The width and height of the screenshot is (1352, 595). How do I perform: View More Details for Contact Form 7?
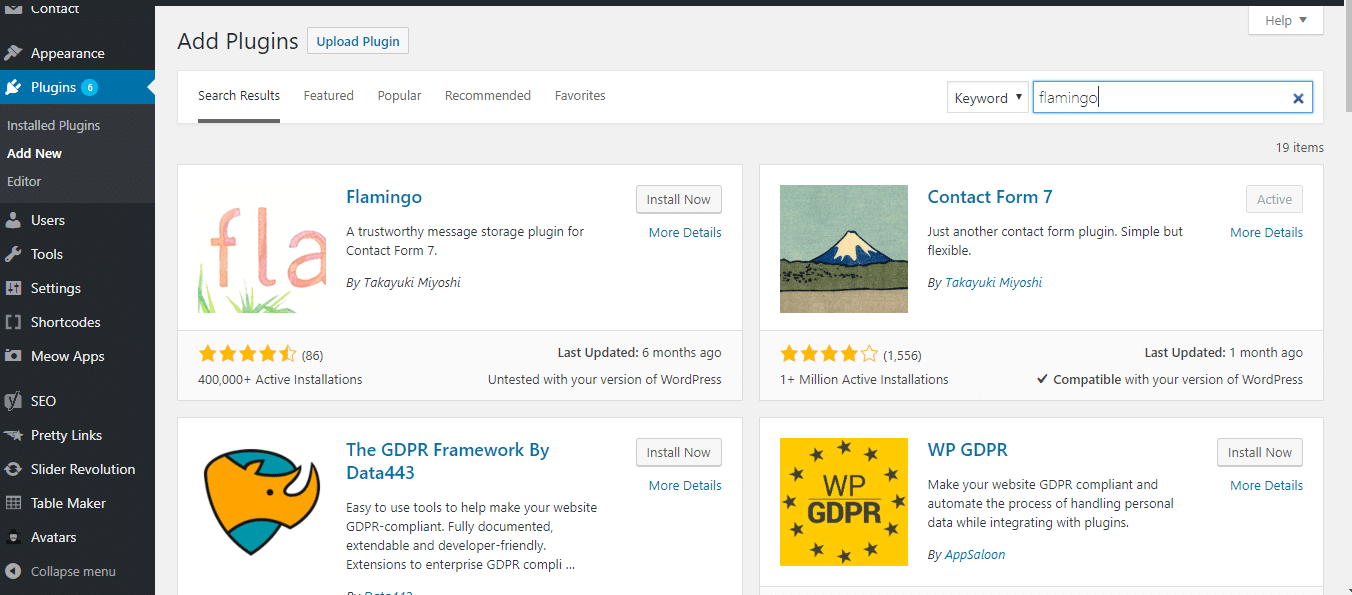tap(1267, 232)
